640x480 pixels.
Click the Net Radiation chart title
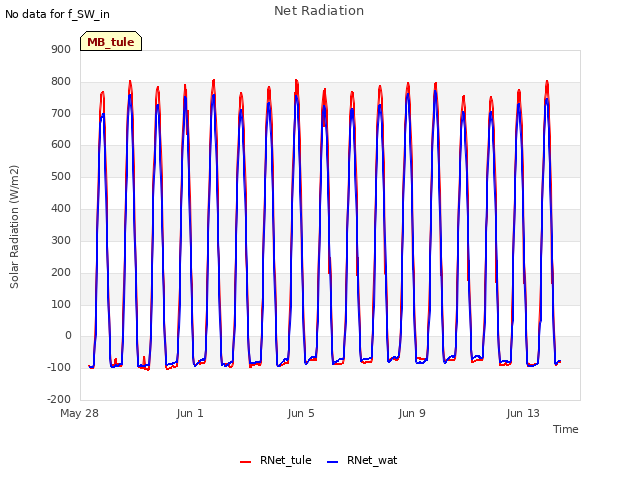(x=319, y=11)
